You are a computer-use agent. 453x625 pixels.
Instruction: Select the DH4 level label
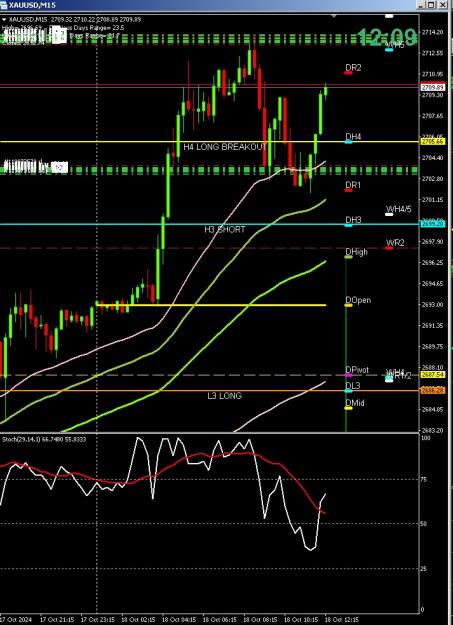pyautogui.click(x=353, y=137)
